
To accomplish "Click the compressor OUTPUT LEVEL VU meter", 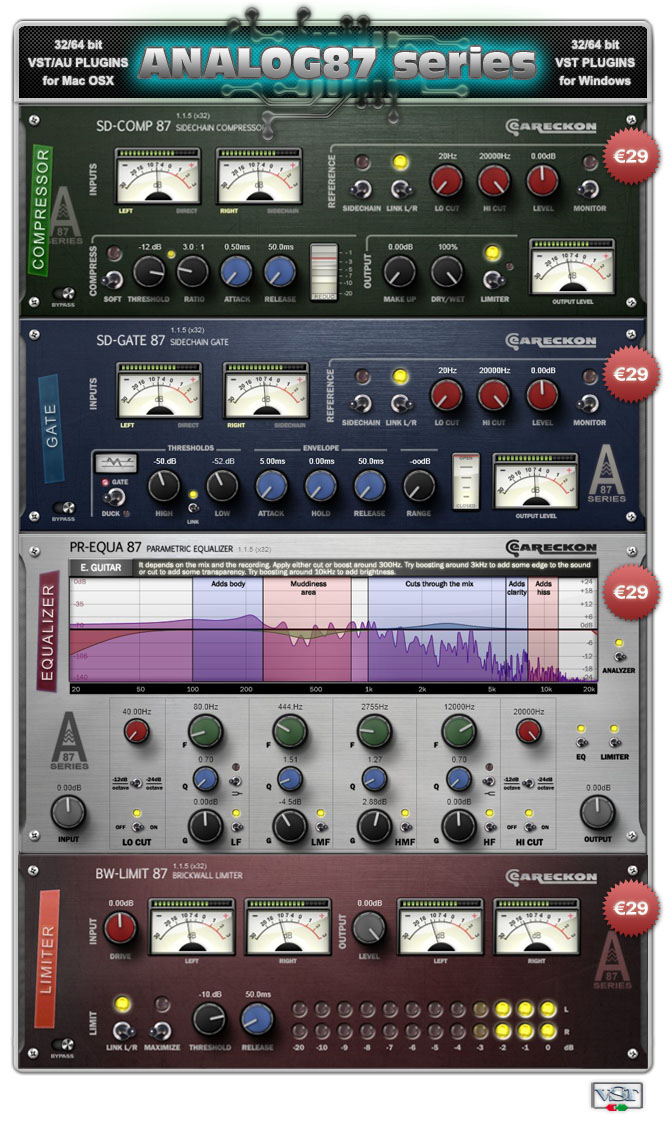I will point(572,268).
